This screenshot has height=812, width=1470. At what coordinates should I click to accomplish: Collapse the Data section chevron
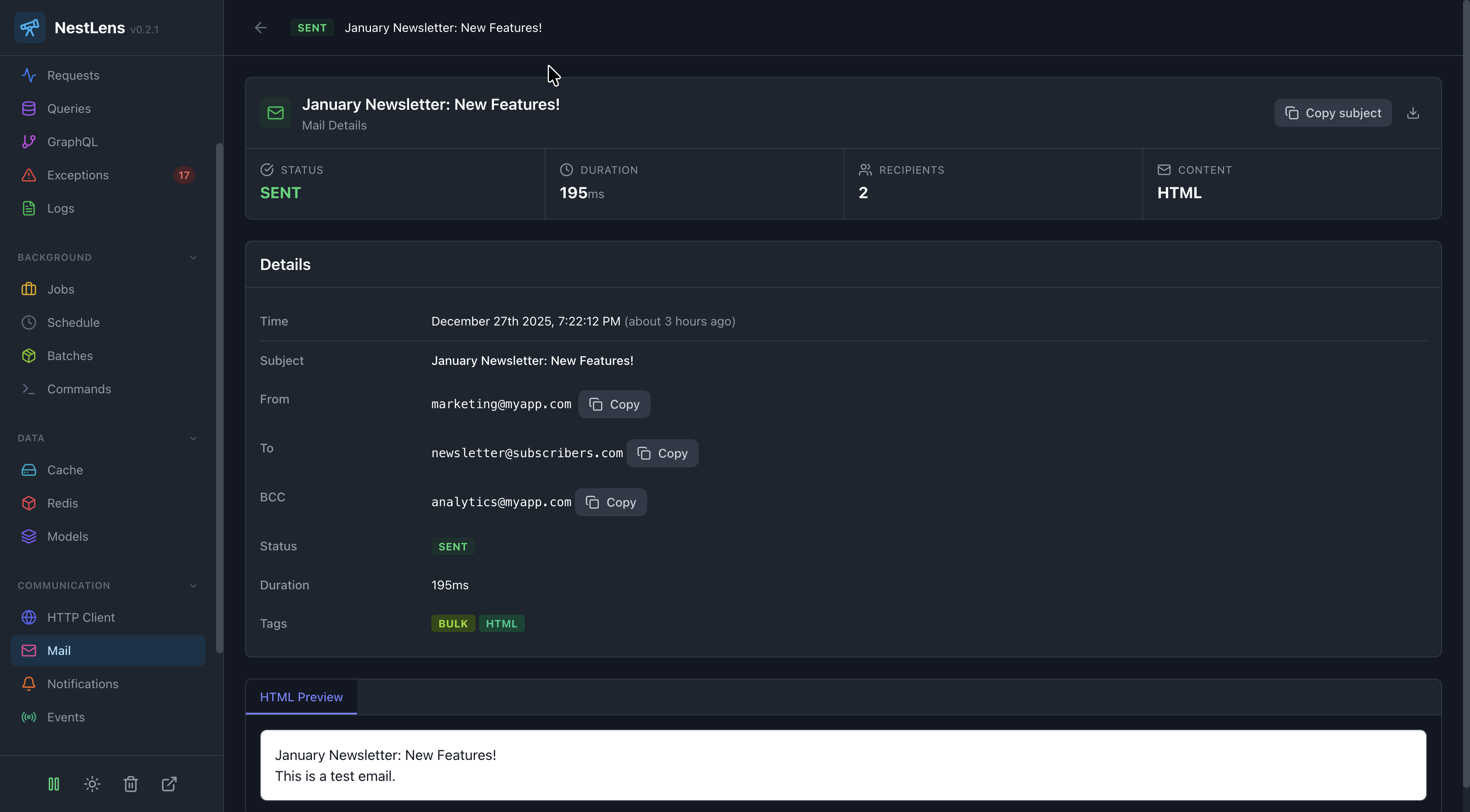click(193, 438)
